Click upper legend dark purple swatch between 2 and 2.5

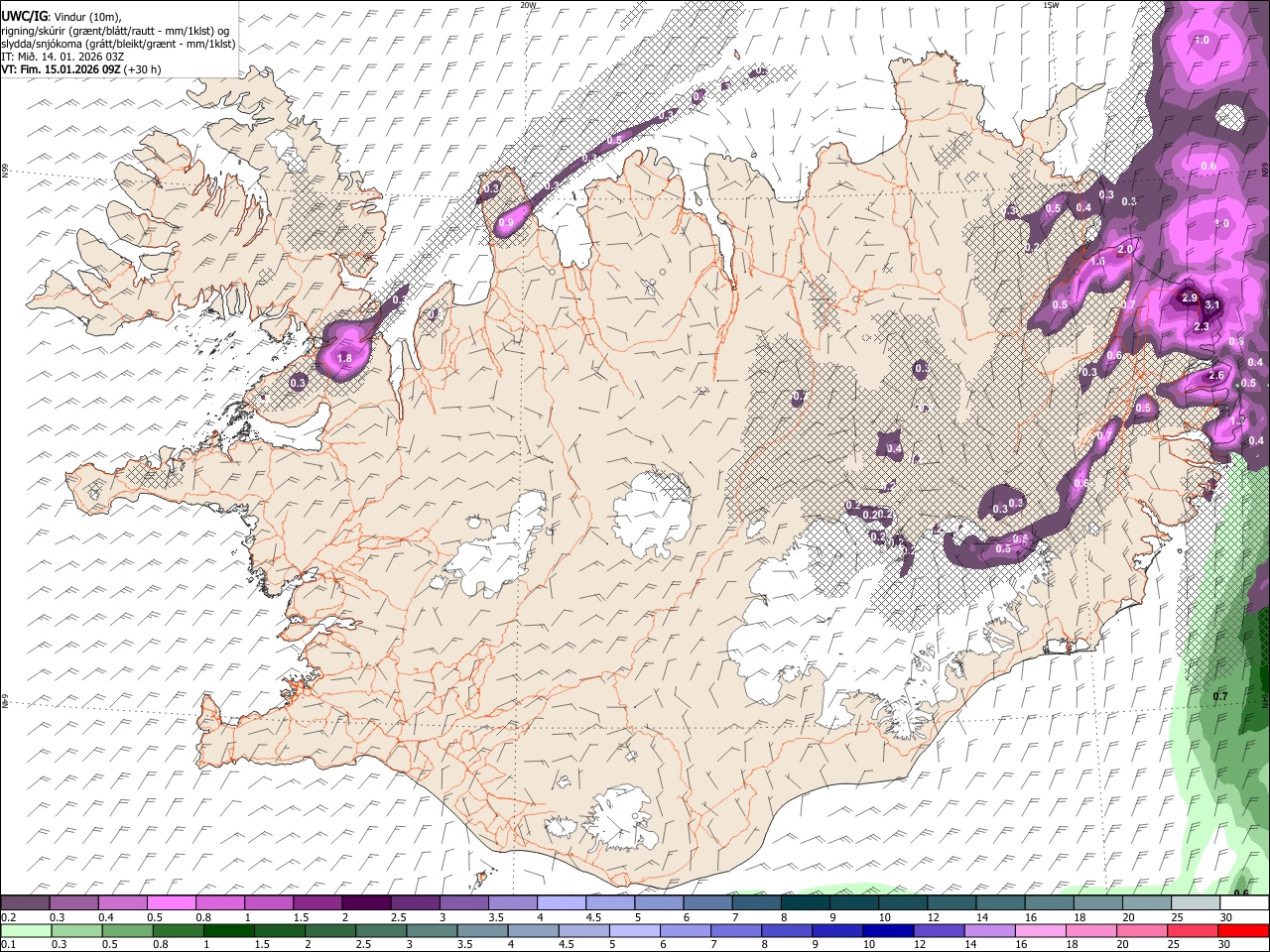(x=366, y=903)
